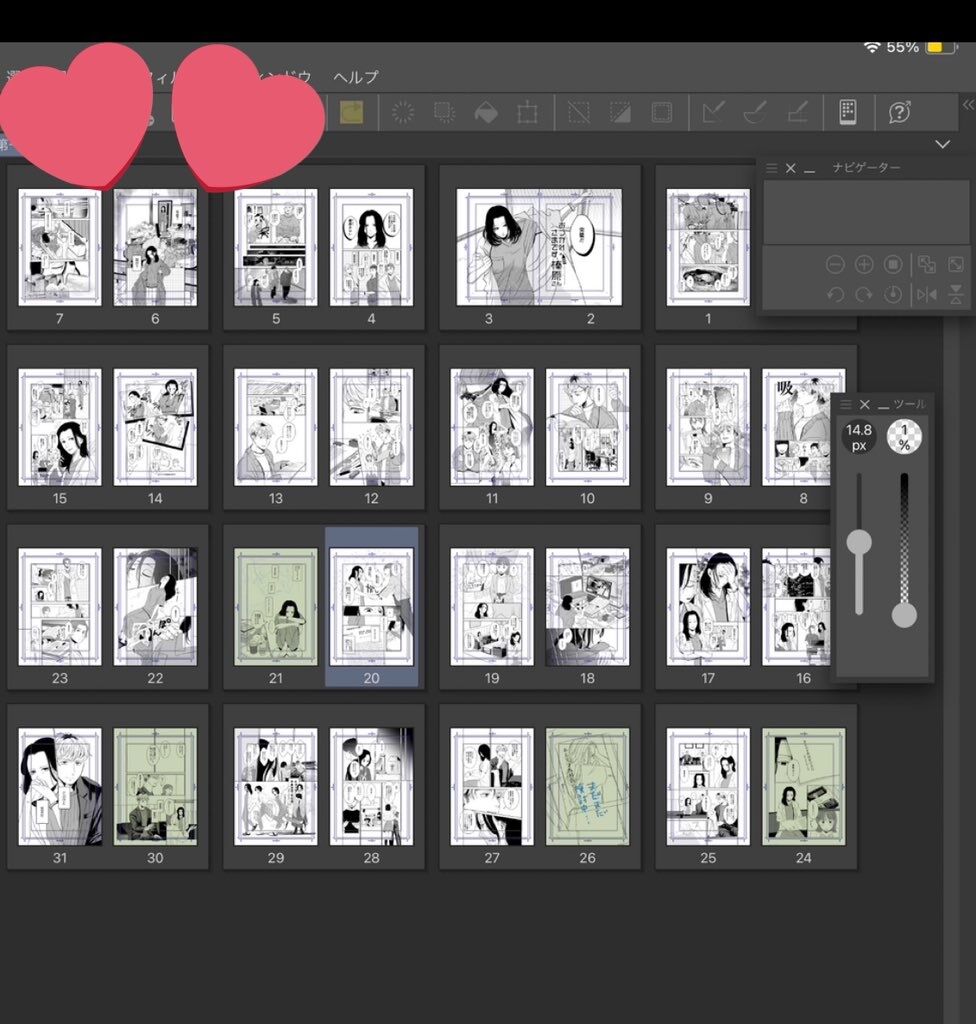Select page 29 thumbnail
The image size is (976, 1024).
click(x=276, y=786)
